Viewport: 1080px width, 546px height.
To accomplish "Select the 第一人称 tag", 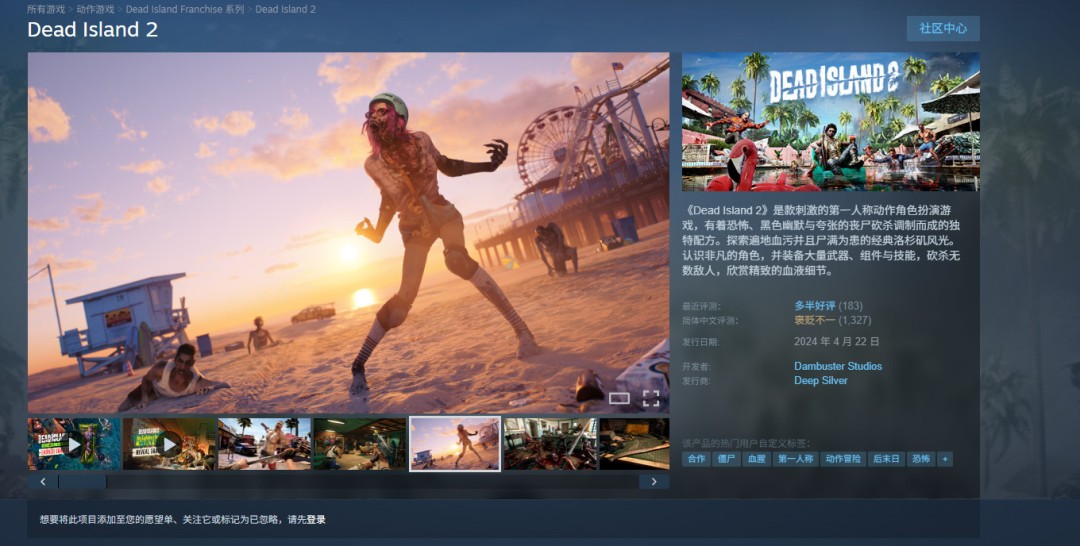I will coord(796,459).
